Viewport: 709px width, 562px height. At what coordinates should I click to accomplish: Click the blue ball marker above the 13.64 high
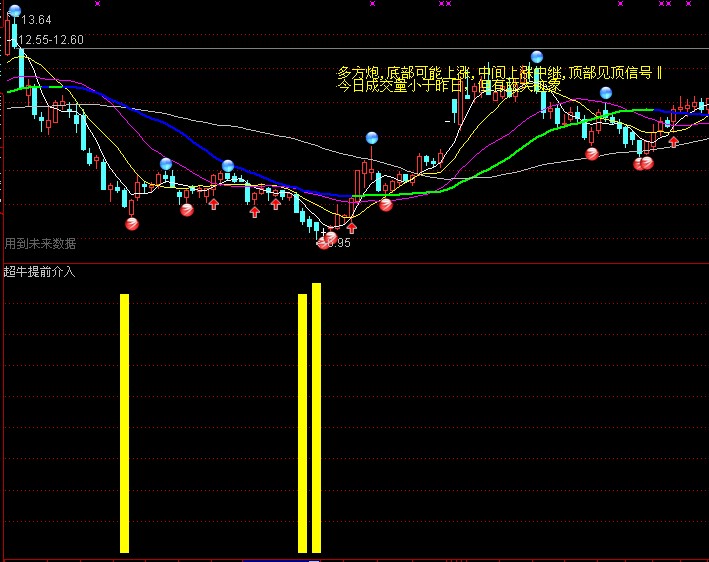click(15, 10)
